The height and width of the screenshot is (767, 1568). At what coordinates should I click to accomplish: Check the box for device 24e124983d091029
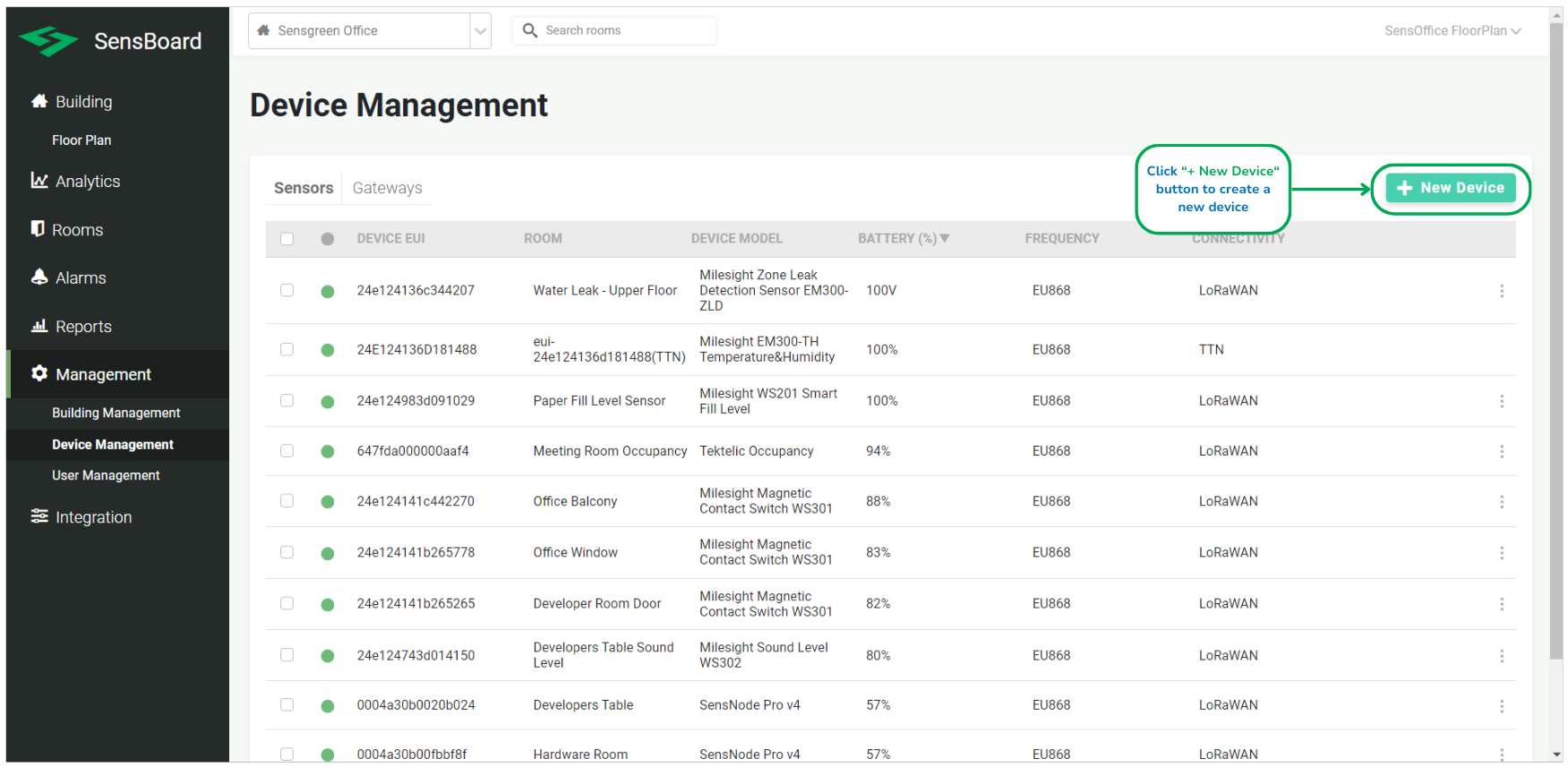[287, 400]
